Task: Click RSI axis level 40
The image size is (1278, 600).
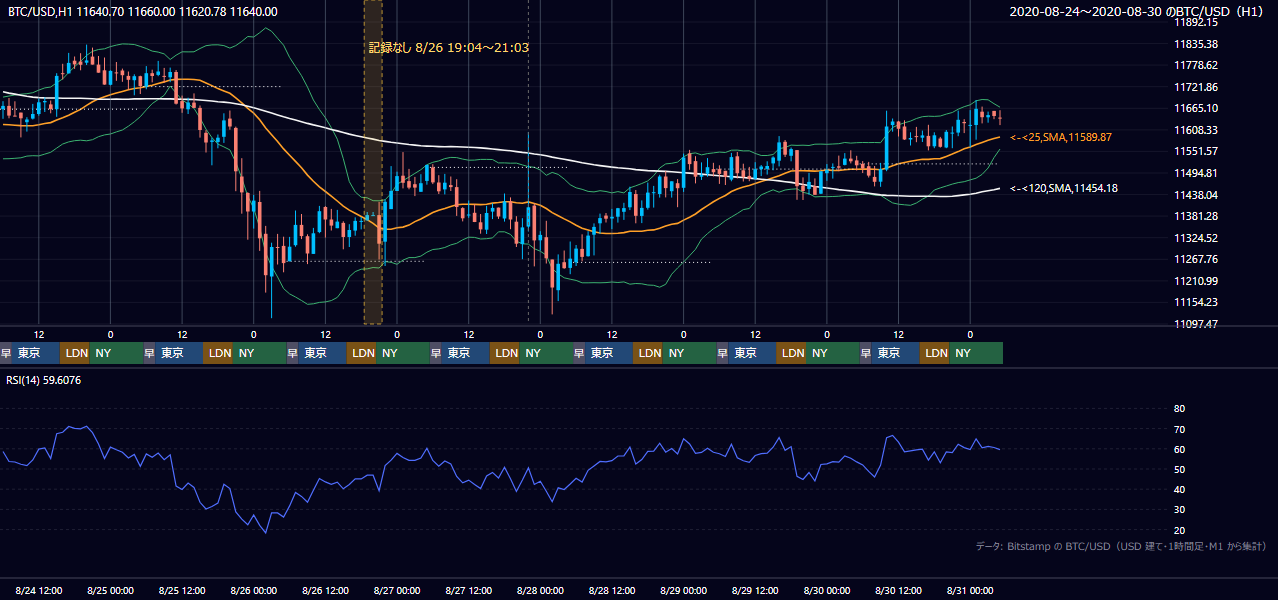Action: [x=1179, y=489]
